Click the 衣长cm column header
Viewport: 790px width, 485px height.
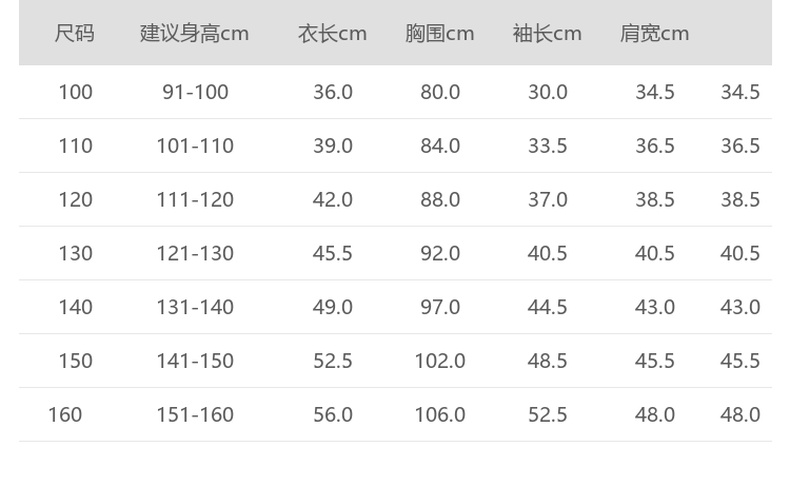[x=332, y=33]
